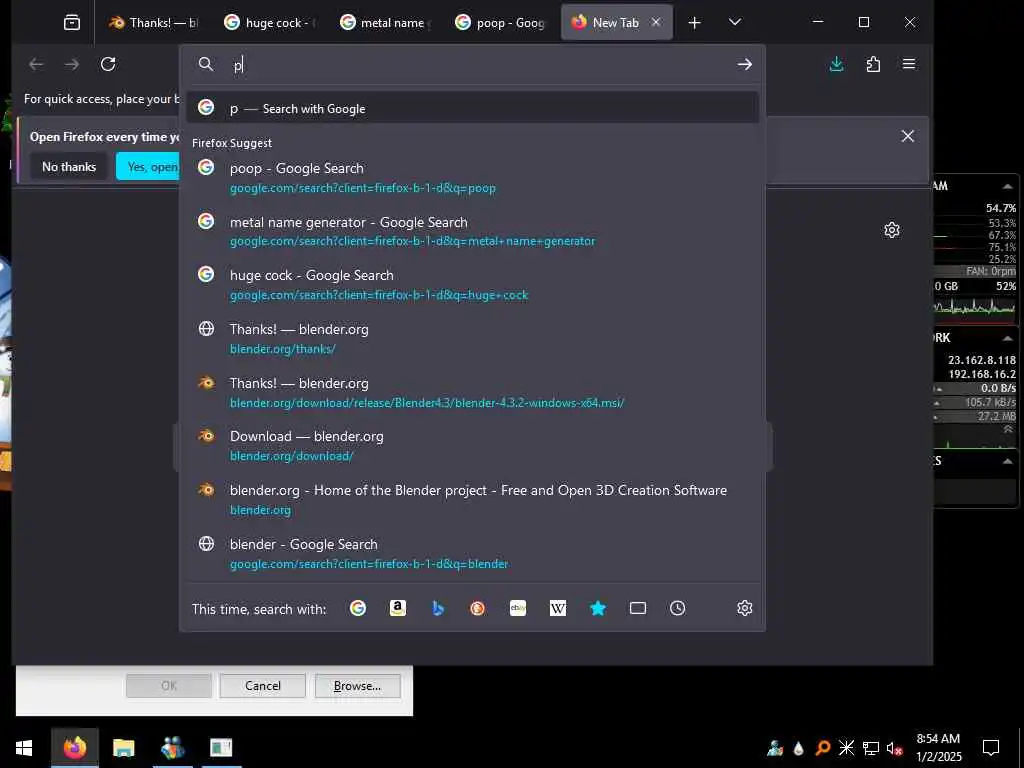Click Browse... in background dialog
Image resolution: width=1024 pixels, height=768 pixels.
tap(357, 686)
